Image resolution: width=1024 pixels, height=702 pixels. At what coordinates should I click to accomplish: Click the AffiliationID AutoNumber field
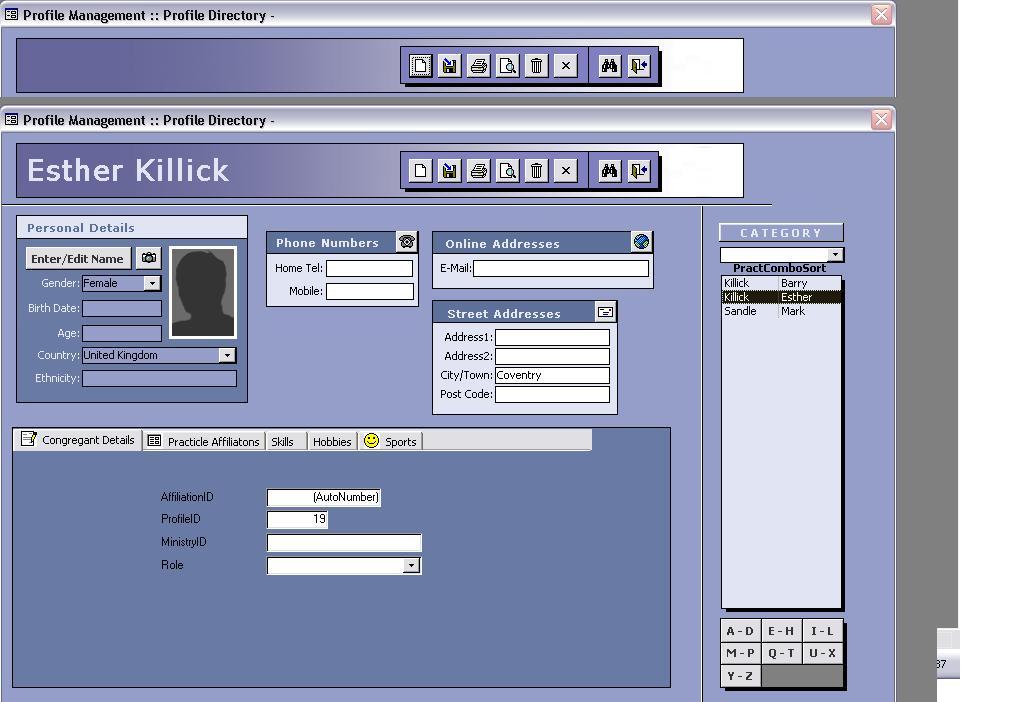point(324,498)
